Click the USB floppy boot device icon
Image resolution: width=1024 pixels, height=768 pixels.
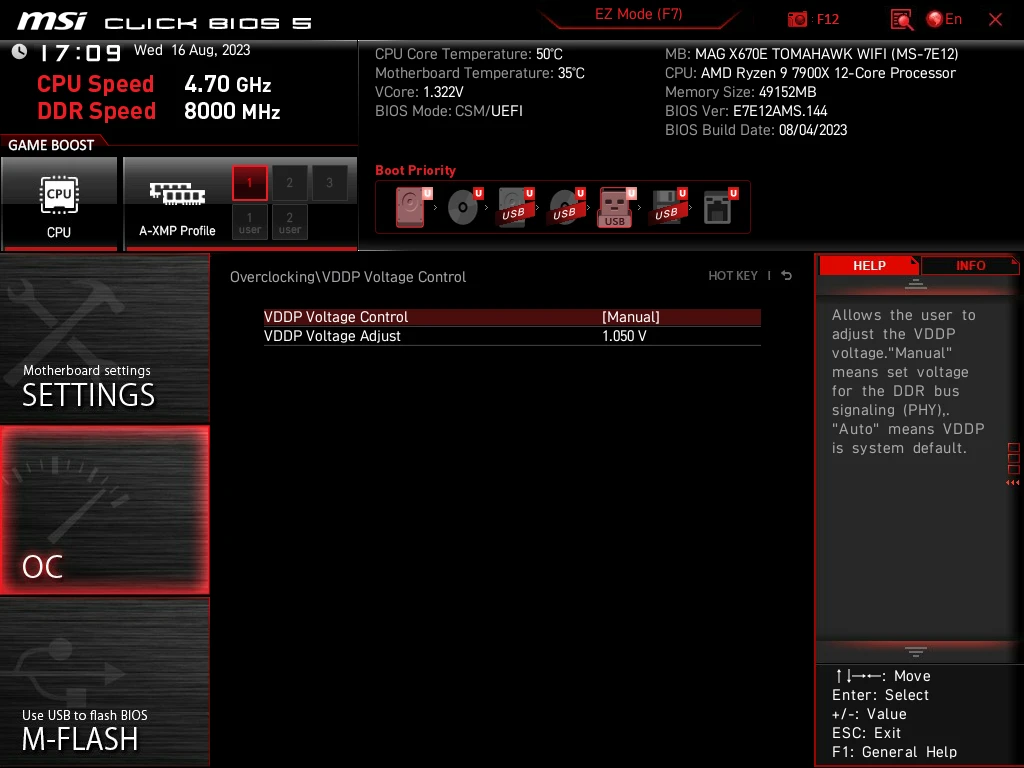pos(668,207)
